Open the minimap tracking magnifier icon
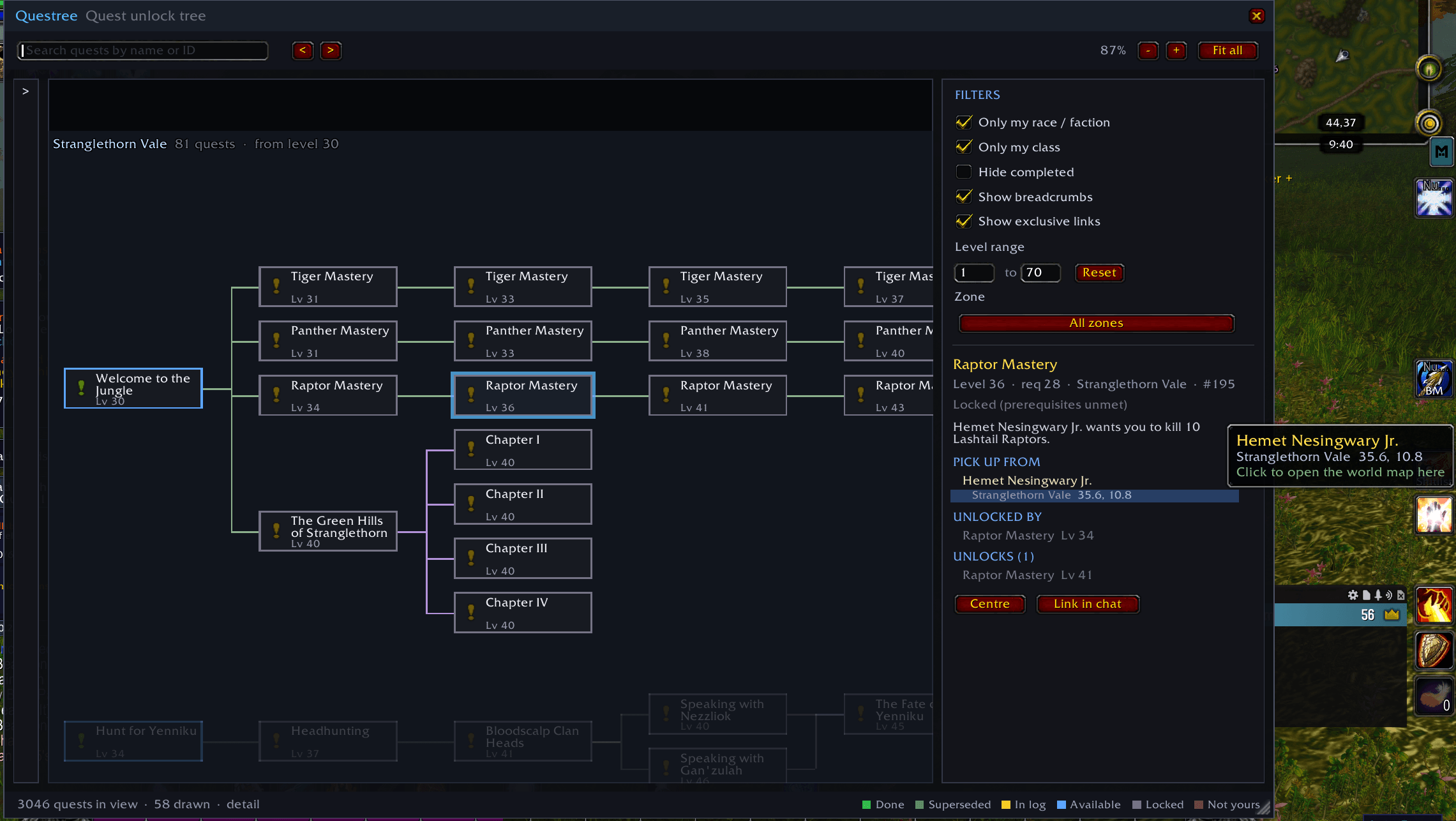The height and width of the screenshot is (821, 1456). (x=1342, y=56)
